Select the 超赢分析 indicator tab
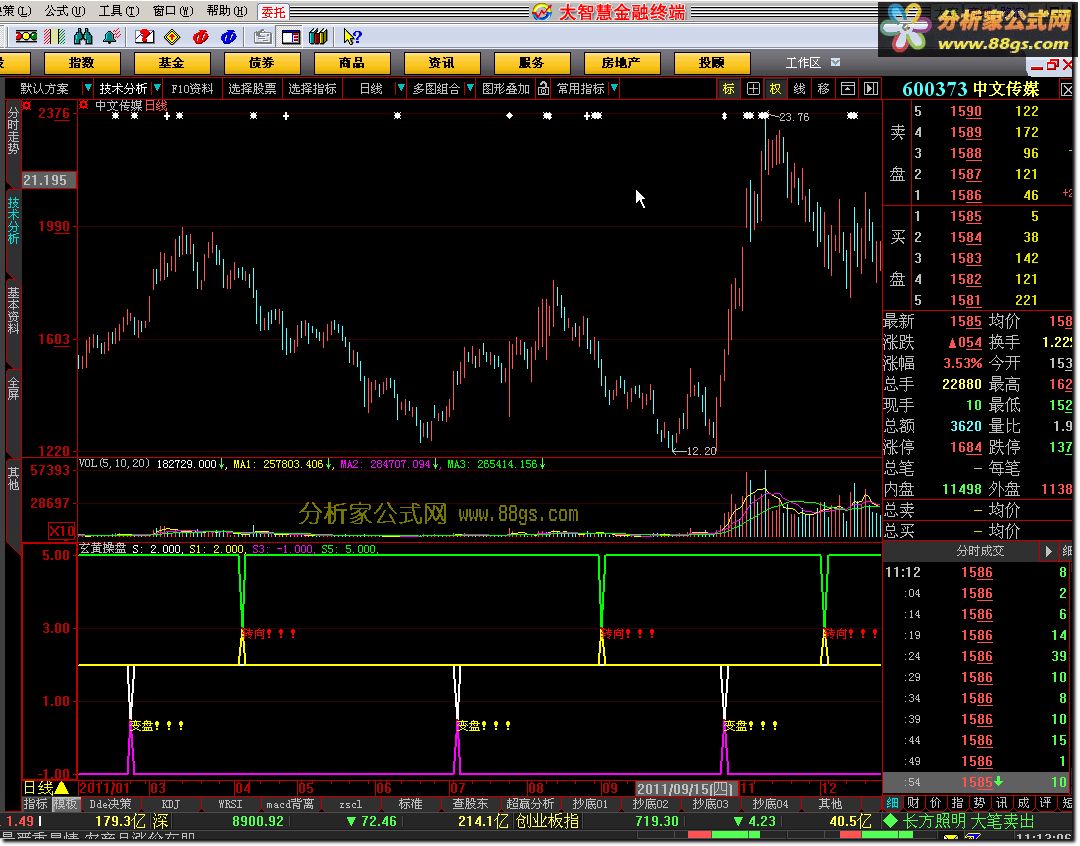 click(530, 804)
